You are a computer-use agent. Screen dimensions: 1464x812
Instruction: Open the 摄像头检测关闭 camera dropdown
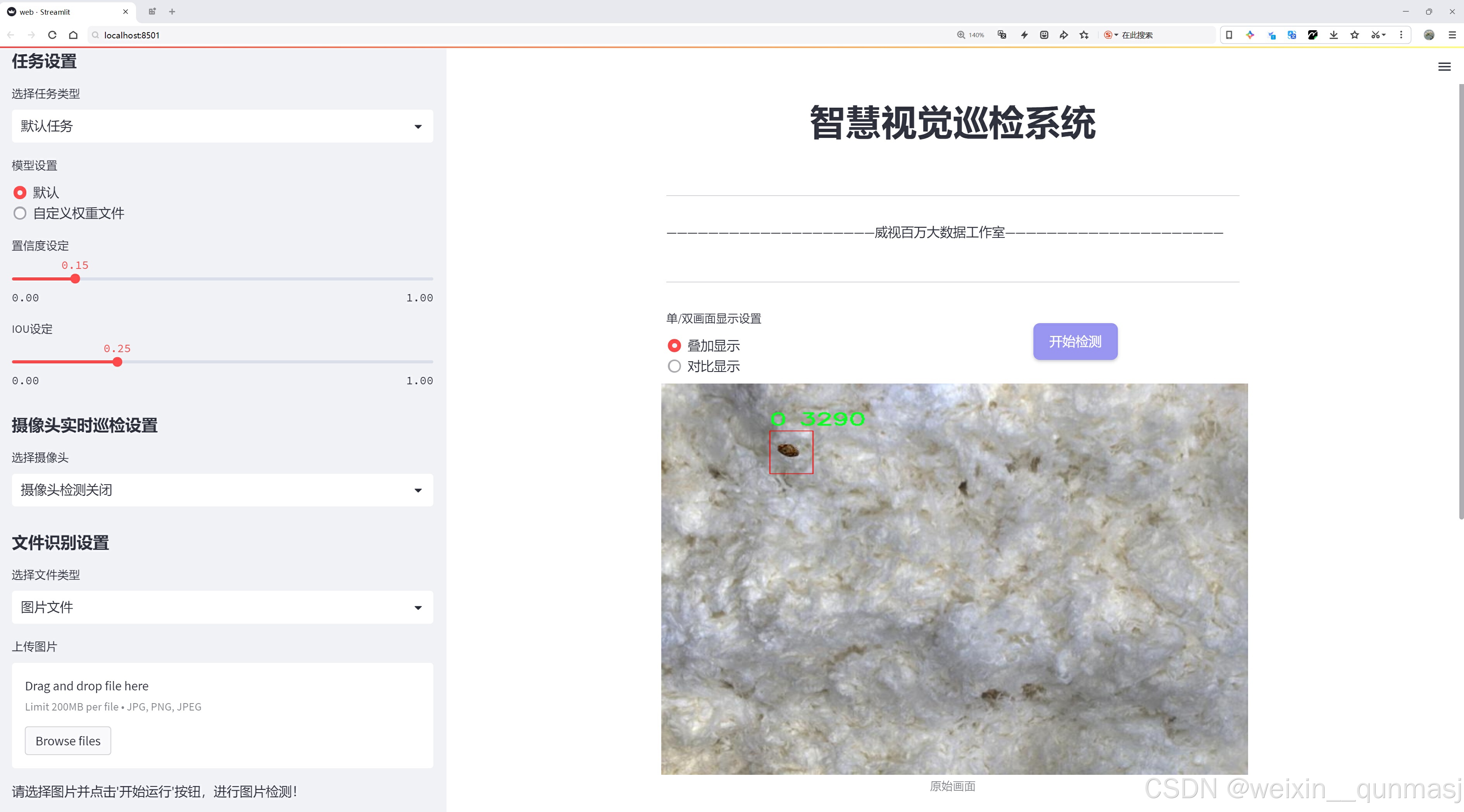[222, 490]
